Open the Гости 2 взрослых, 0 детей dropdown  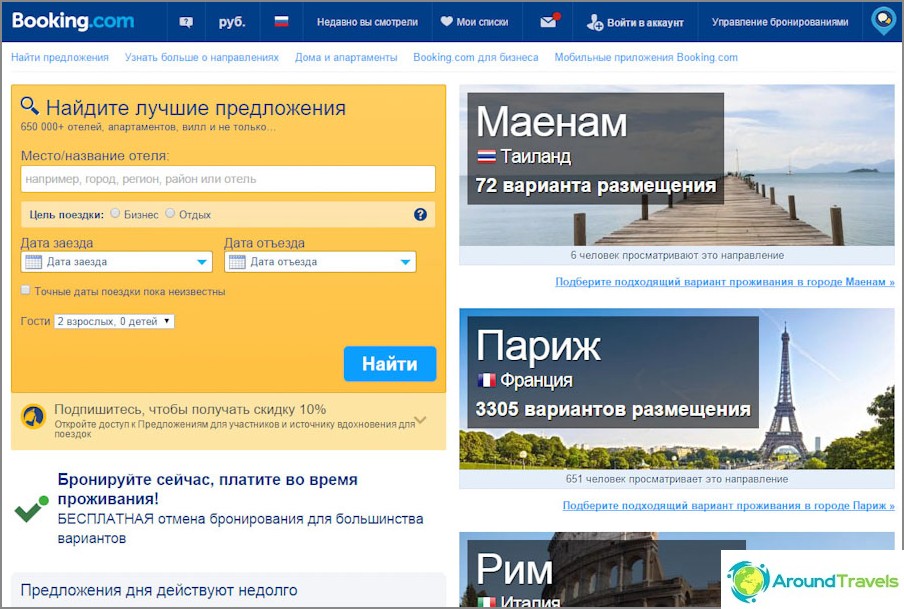[114, 321]
